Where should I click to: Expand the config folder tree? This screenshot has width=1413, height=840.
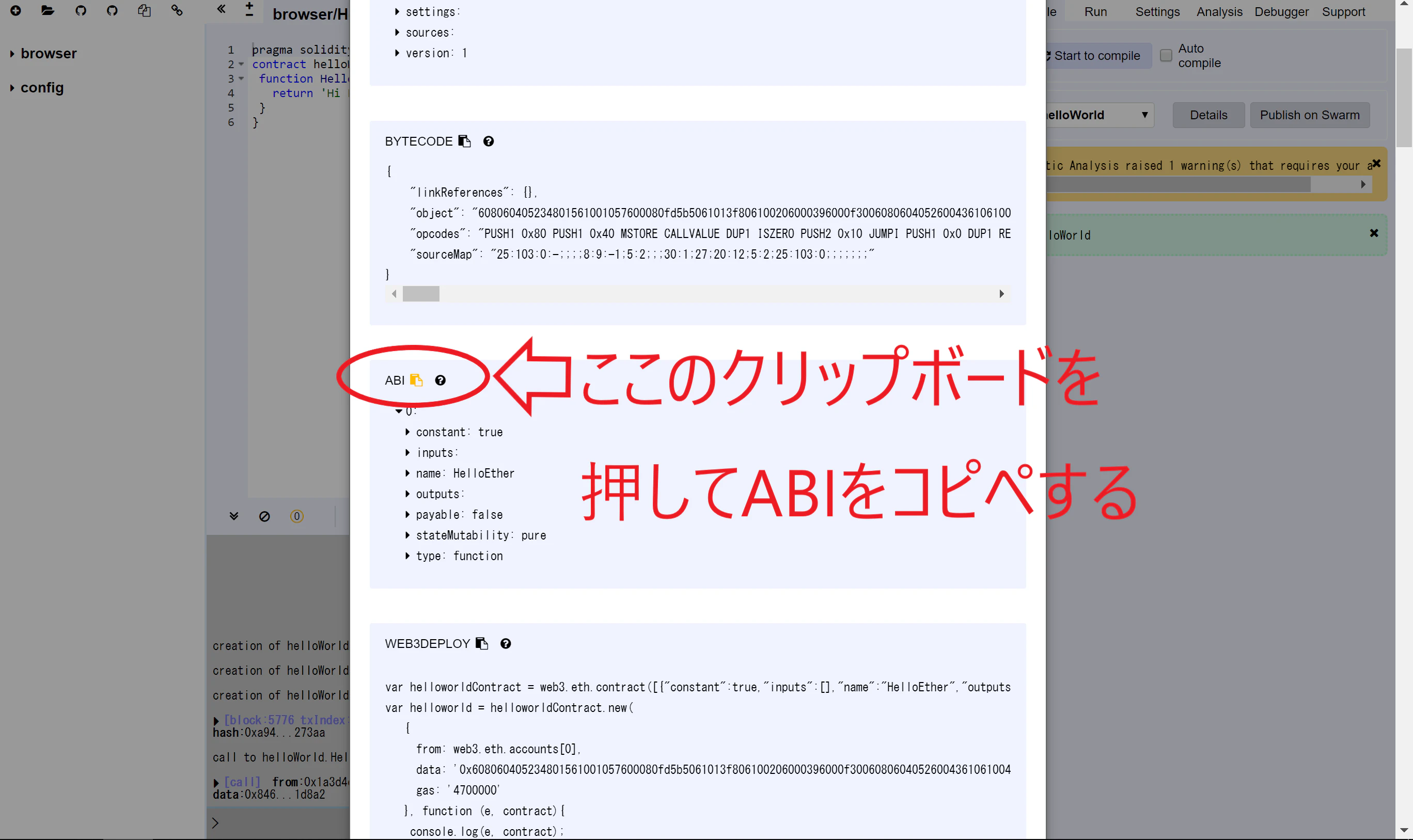tap(12, 88)
